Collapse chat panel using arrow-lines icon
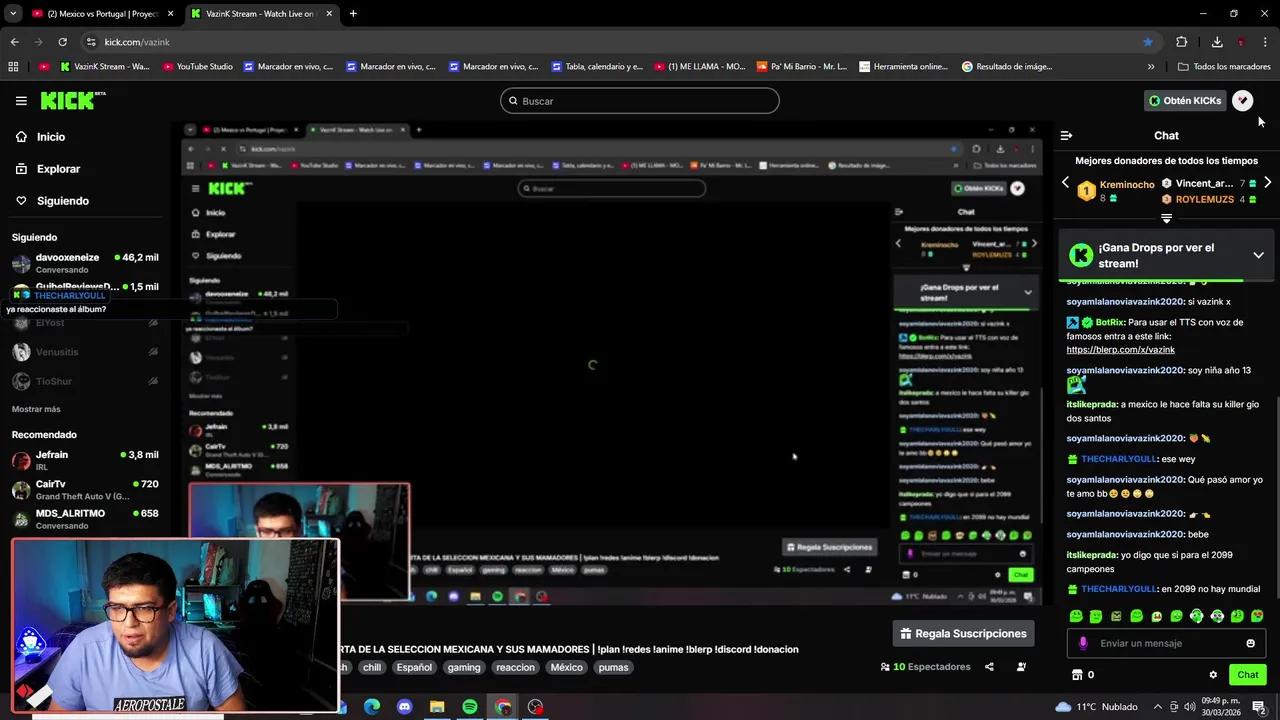The image size is (1280, 720). pos(1066,135)
